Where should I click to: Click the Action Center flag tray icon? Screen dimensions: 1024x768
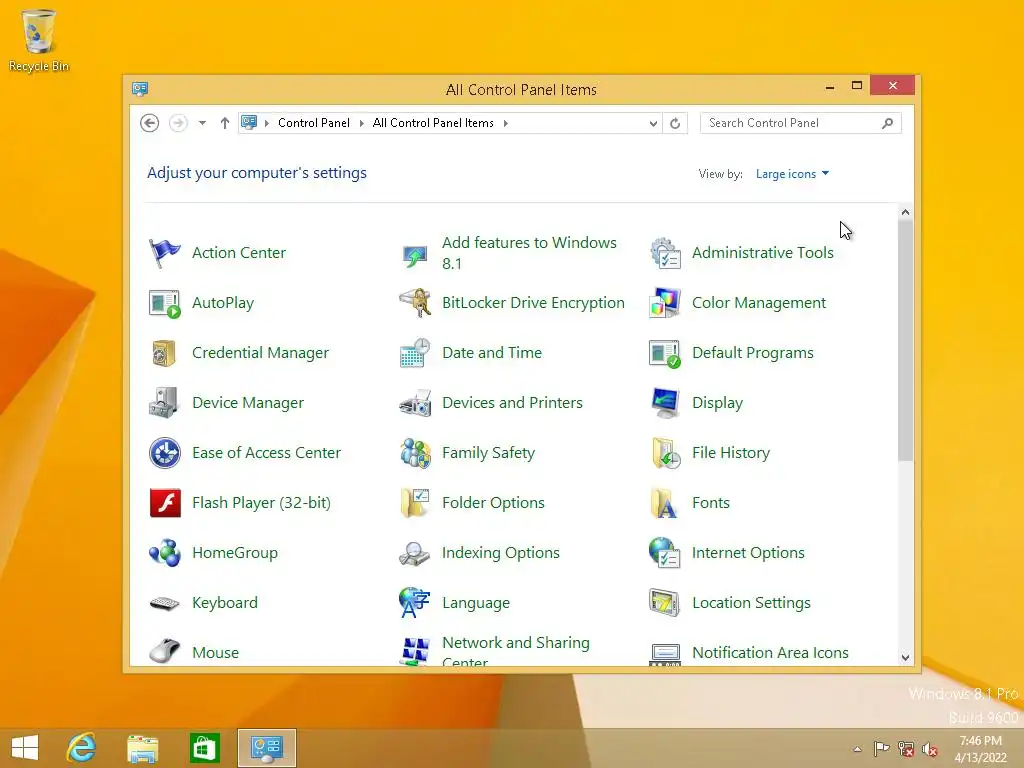882,749
